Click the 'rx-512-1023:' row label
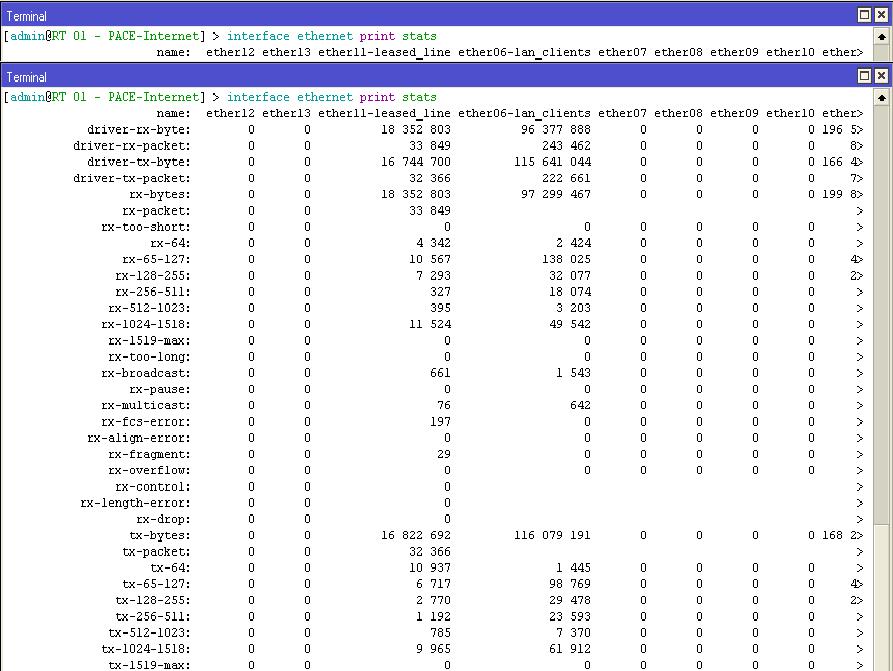Viewport: 893px width, 671px height. (149, 308)
